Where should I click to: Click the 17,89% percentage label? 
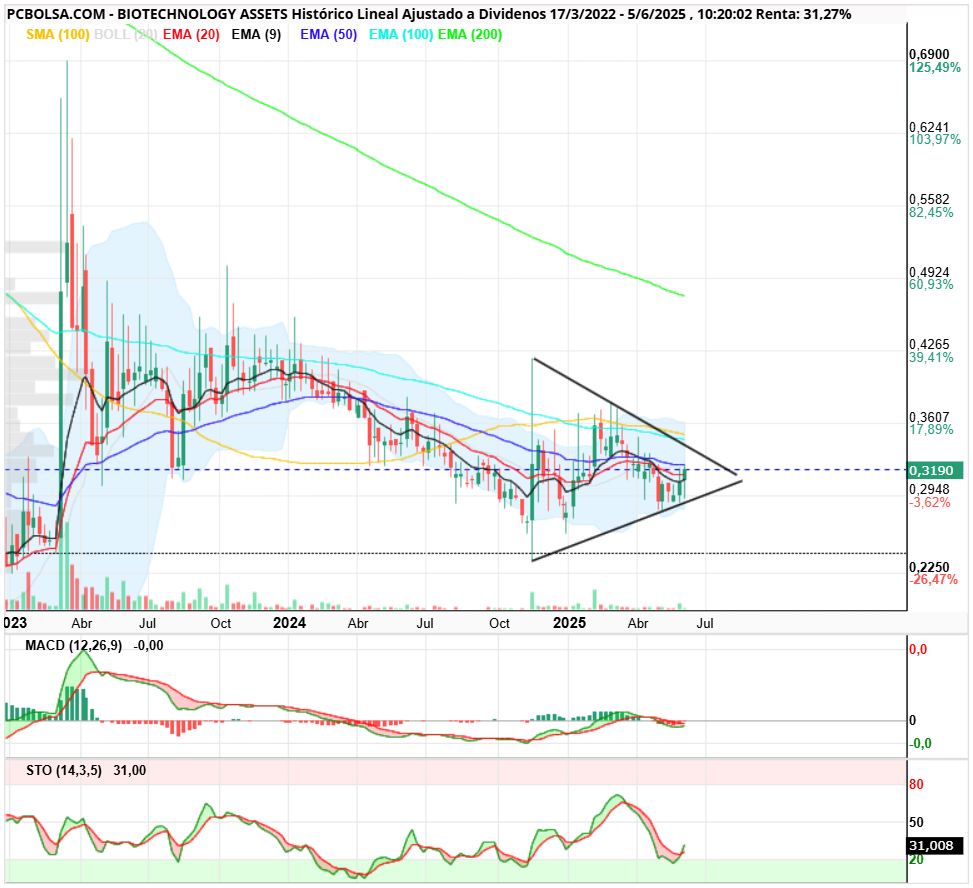pyautogui.click(x=931, y=429)
